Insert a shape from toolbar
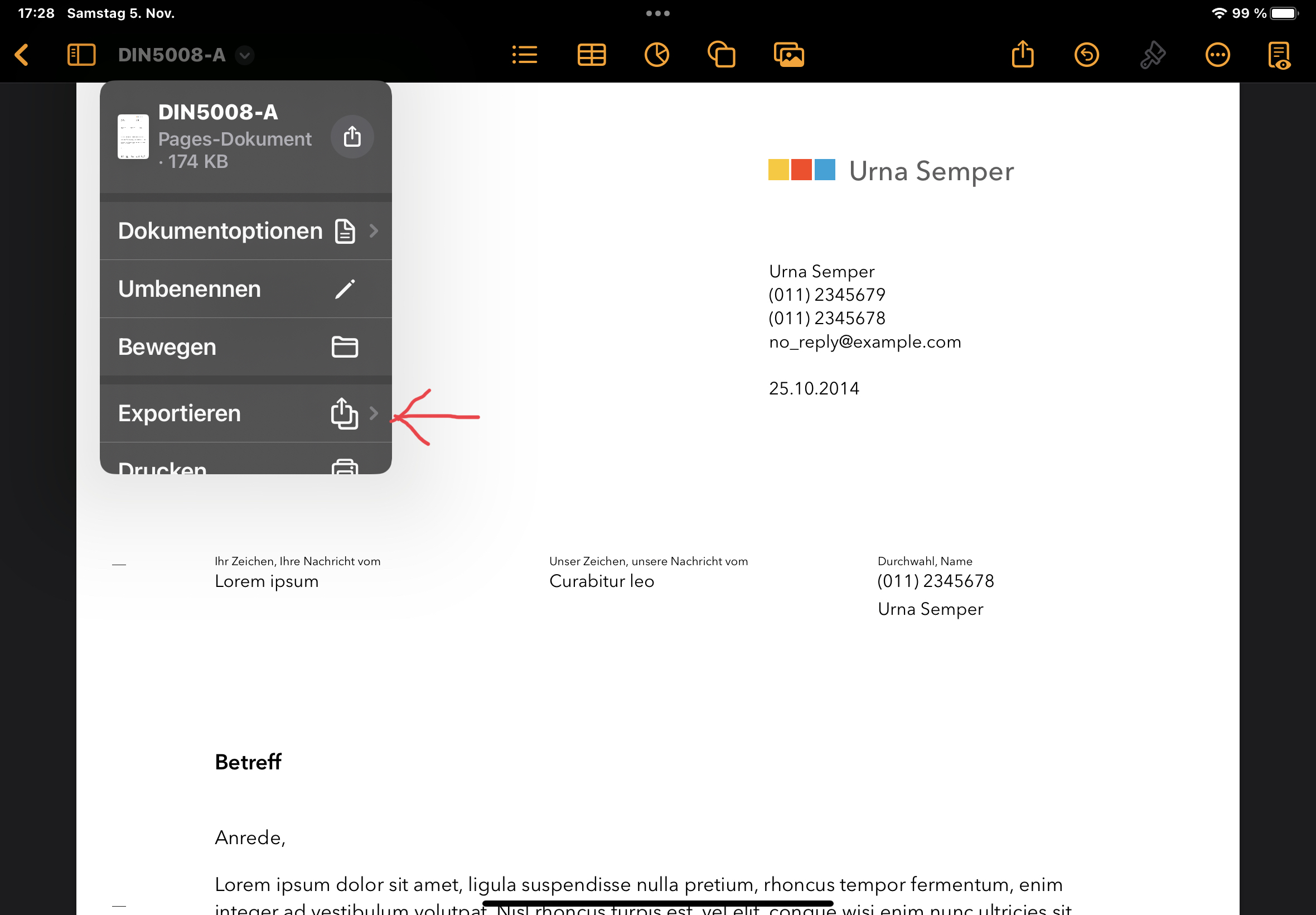The image size is (1316, 915). pyautogui.click(x=722, y=55)
